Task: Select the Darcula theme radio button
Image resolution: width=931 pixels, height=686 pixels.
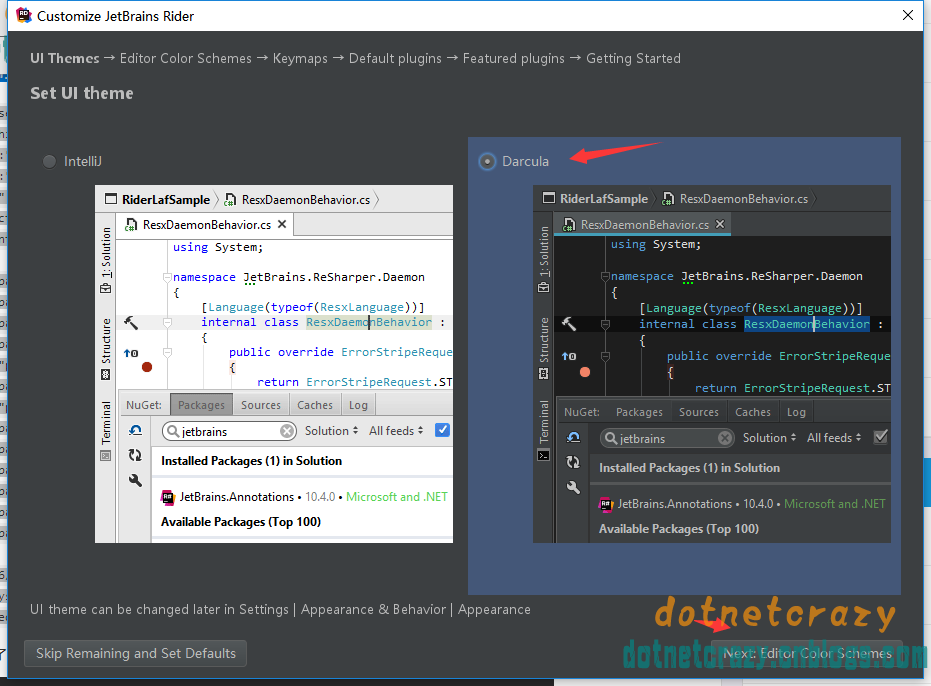Action: 487,161
